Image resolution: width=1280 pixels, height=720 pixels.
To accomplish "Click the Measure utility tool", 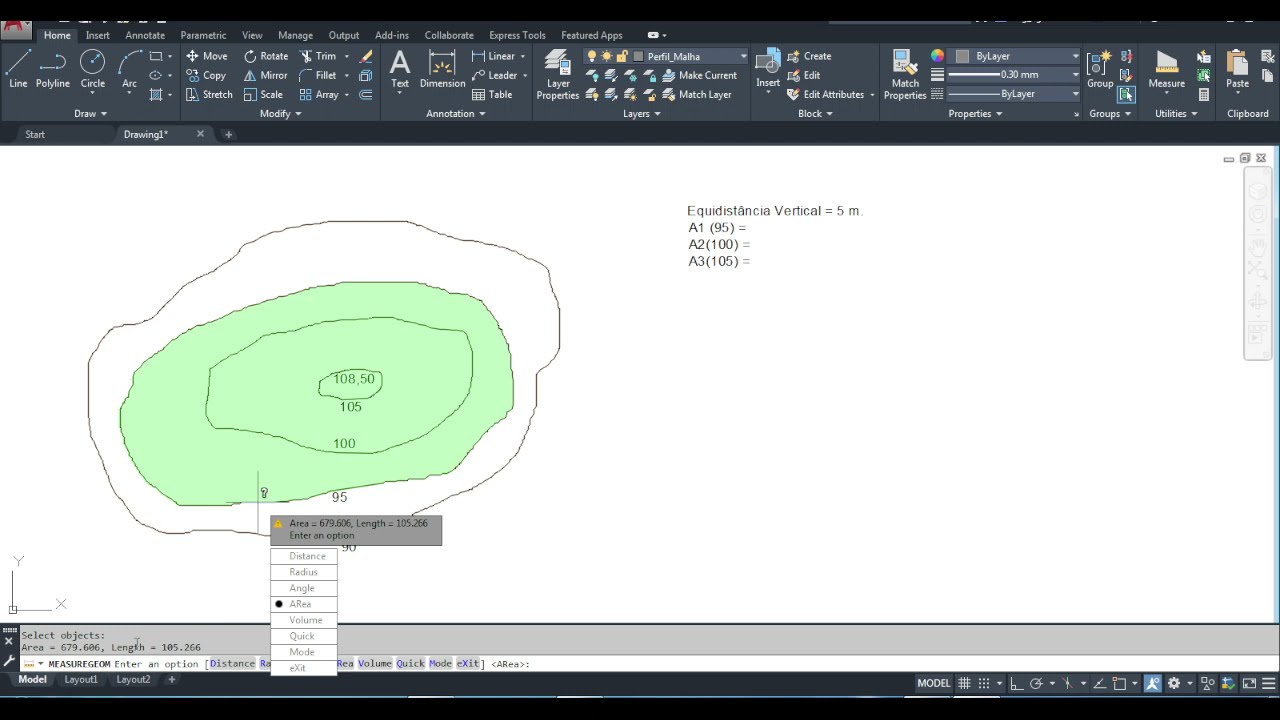I will pos(1166,69).
